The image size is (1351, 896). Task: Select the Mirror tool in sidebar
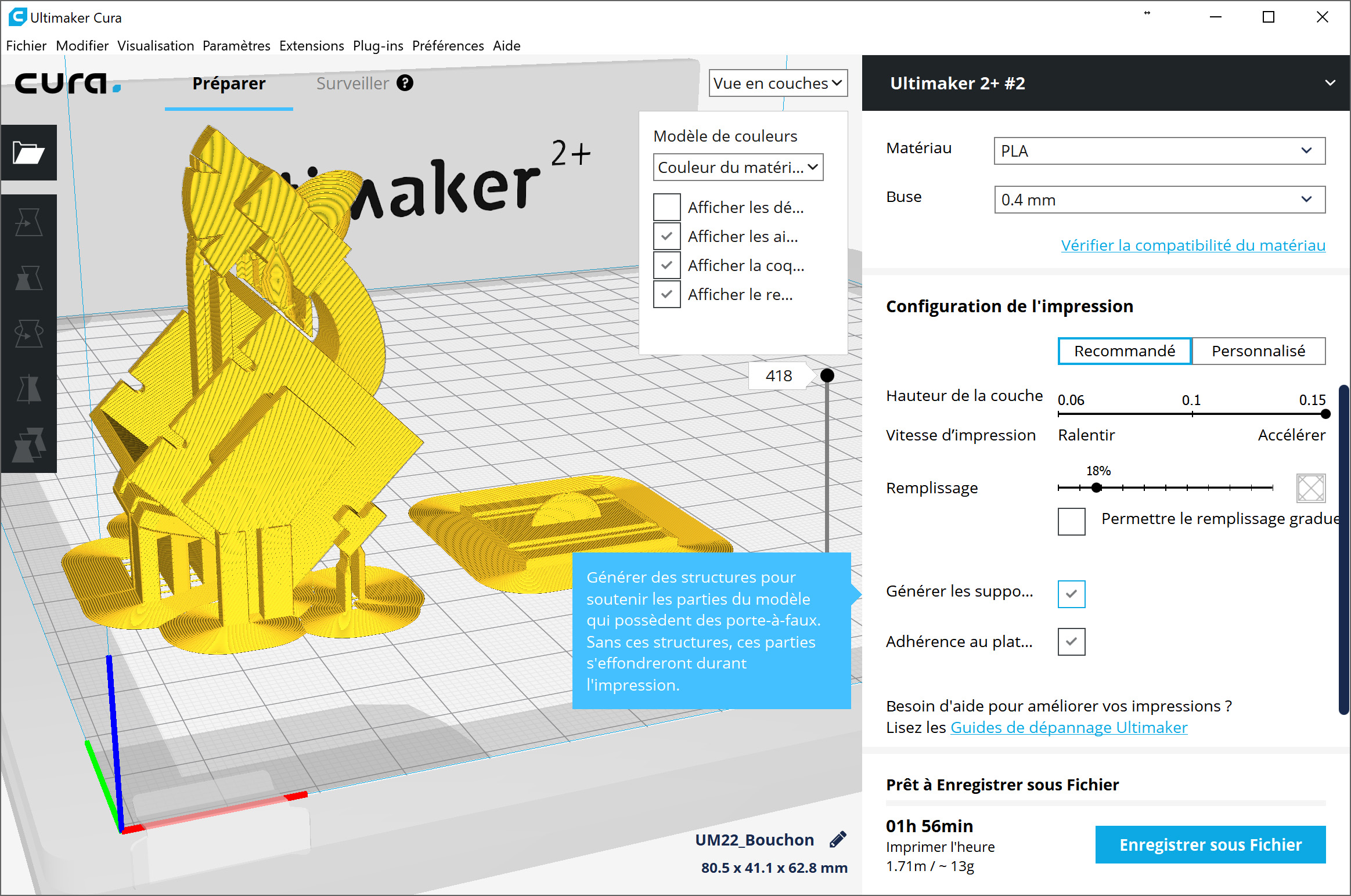[x=28, y=389]
